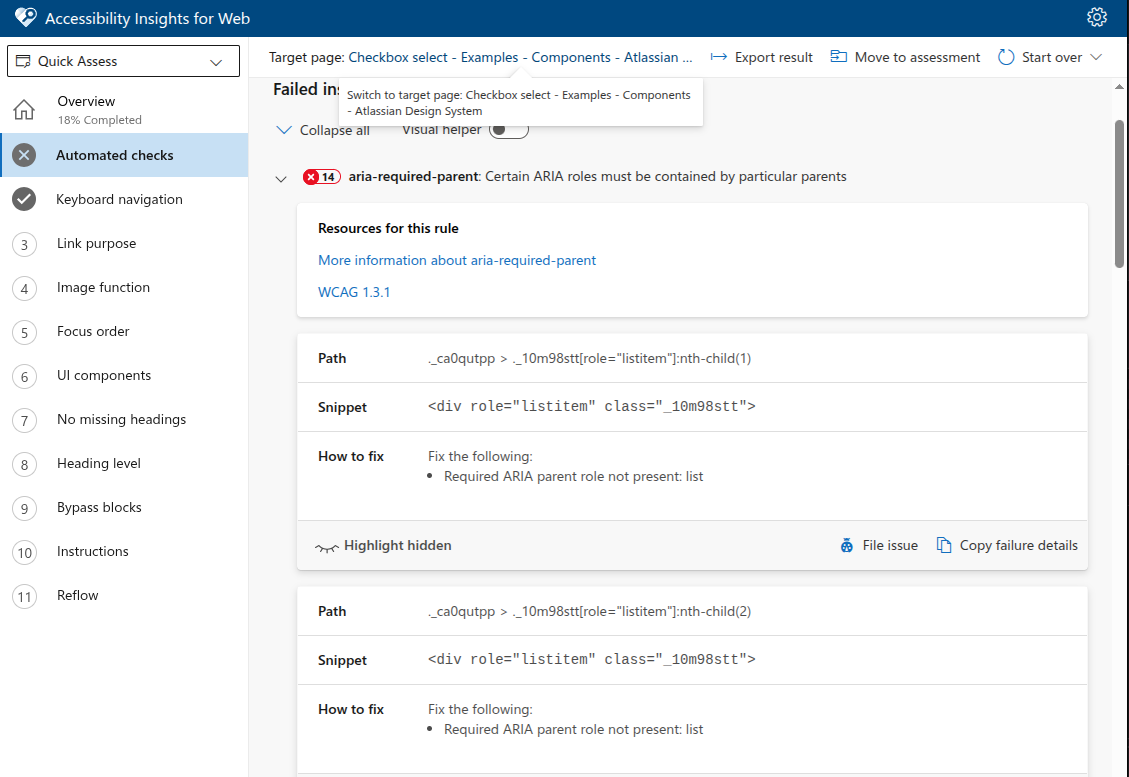
Task: Click More information about aria-required-parent
Action: click(x=457, y=260)
